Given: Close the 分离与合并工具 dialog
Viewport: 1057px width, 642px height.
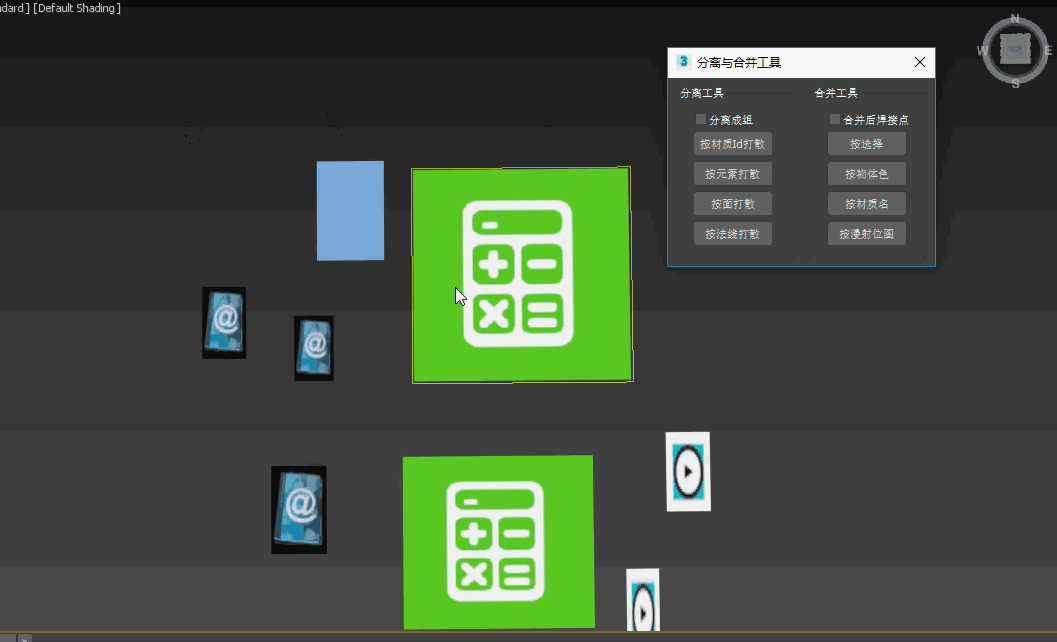Looking at the screenshot, I should (920, 62).
